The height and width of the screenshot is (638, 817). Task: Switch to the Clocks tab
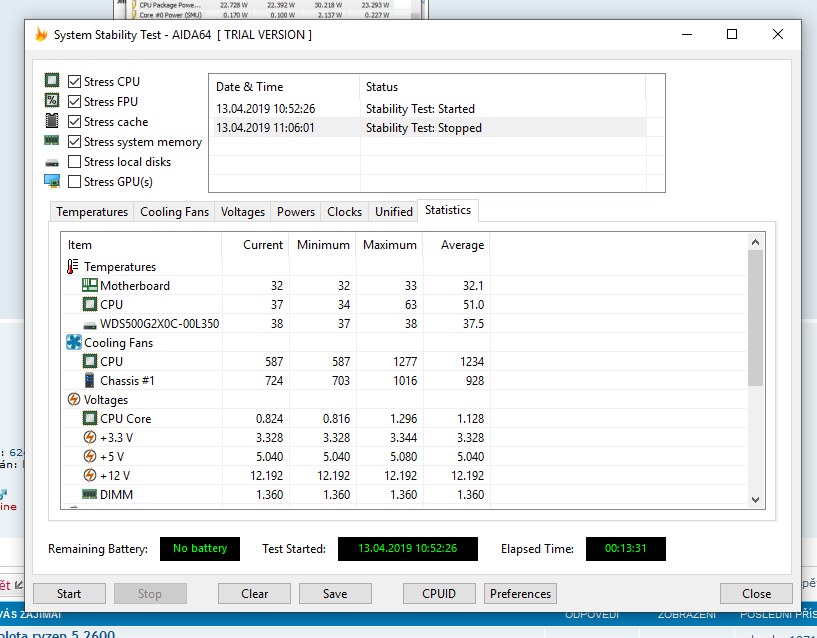coord(344,212)
